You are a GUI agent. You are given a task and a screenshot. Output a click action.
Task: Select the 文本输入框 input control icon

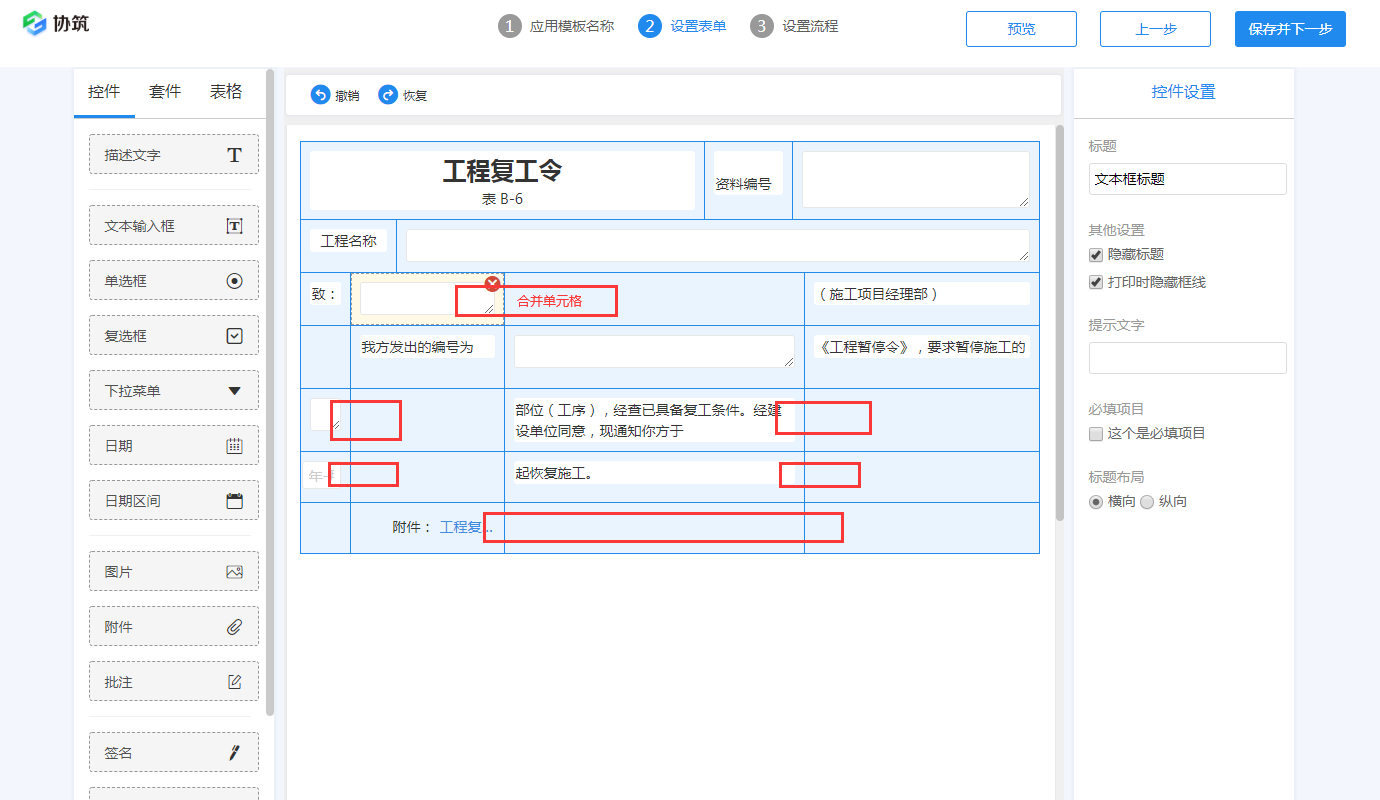234,225
